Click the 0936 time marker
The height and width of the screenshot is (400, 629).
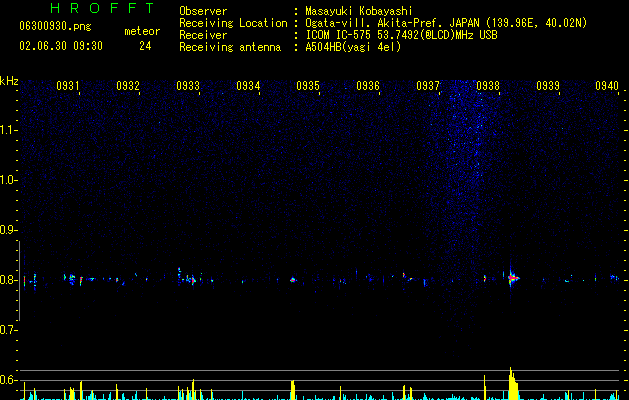(368, 85)
